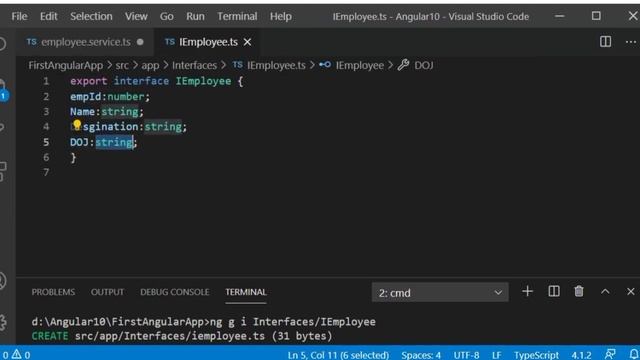Image resolution: width=640 pixels, height=360 pixels.
Task: Open the Terminal menu
Action: click(237, 16)
